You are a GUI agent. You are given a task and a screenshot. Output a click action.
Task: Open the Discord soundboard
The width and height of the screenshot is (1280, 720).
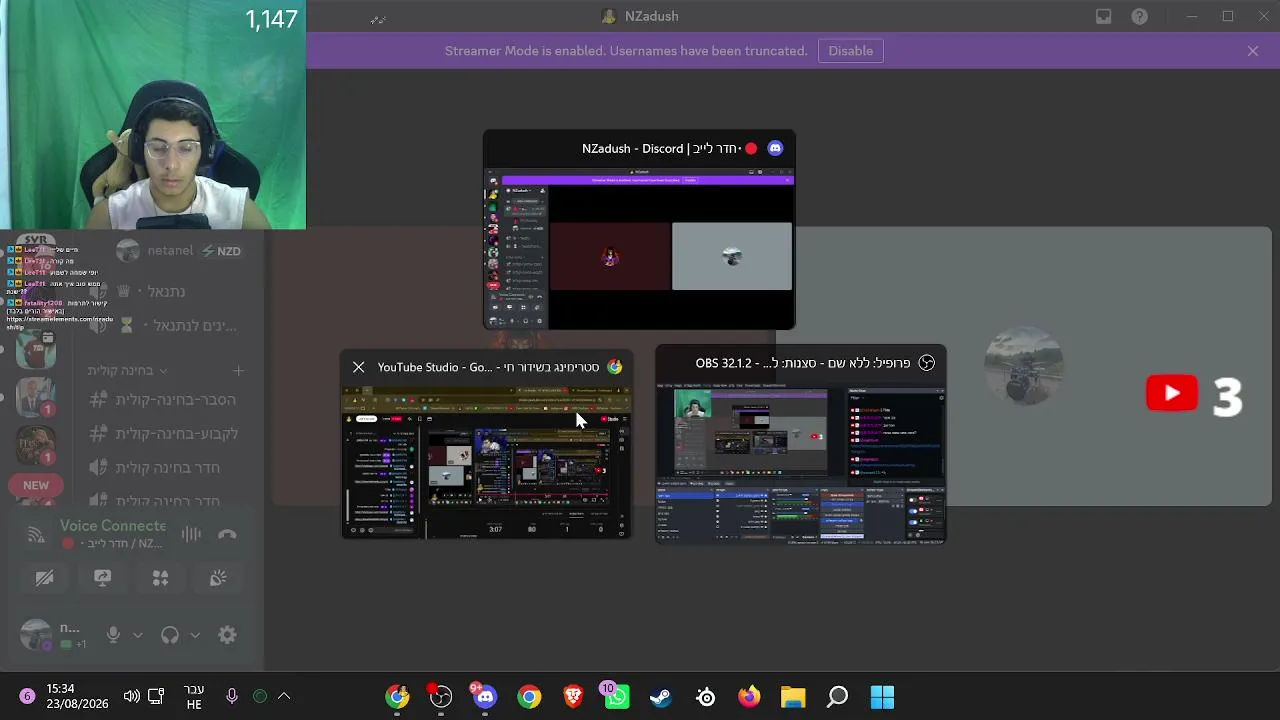click(x=218, y=578)
